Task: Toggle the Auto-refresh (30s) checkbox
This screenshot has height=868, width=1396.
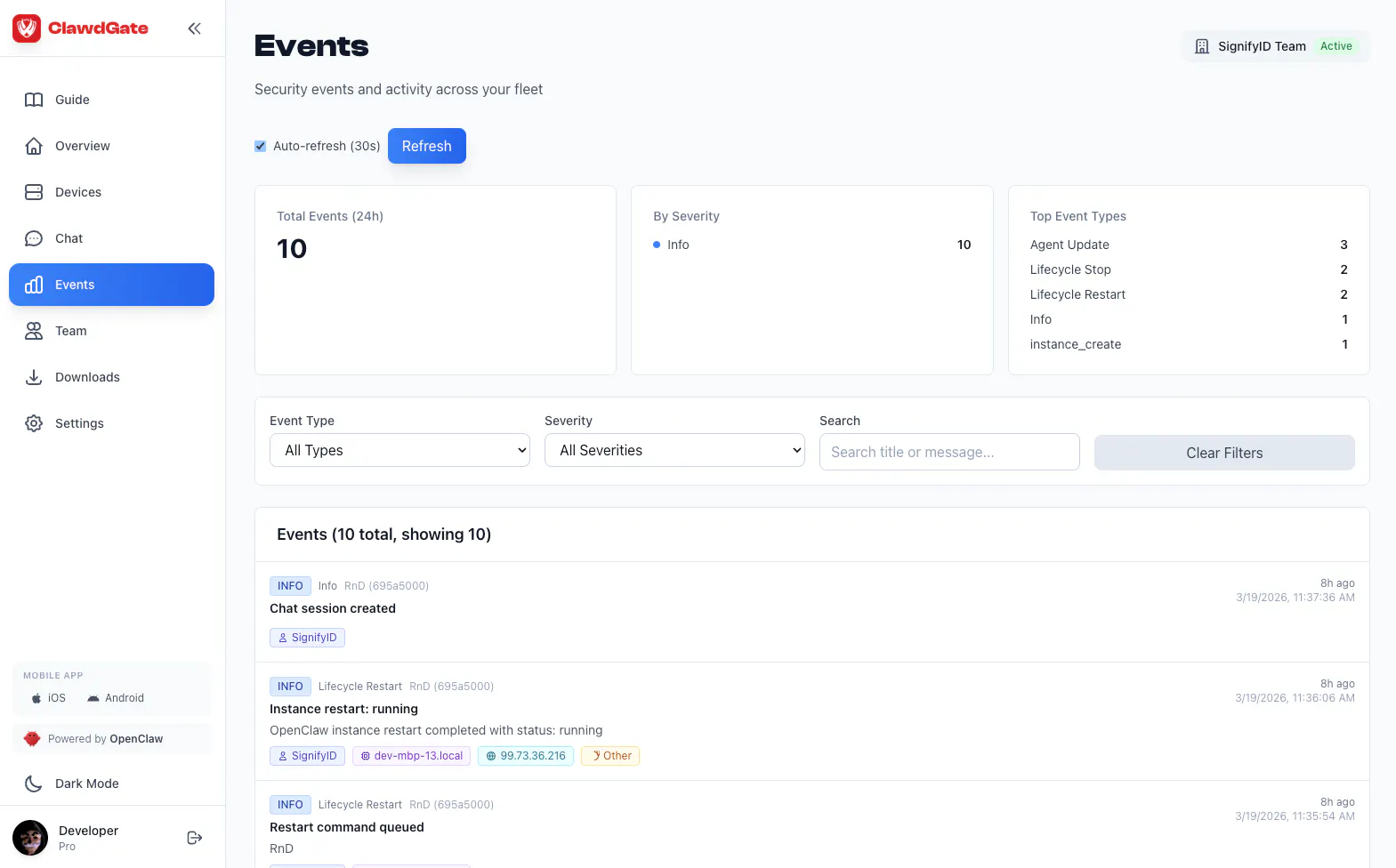Action: [x=261, y=146]
